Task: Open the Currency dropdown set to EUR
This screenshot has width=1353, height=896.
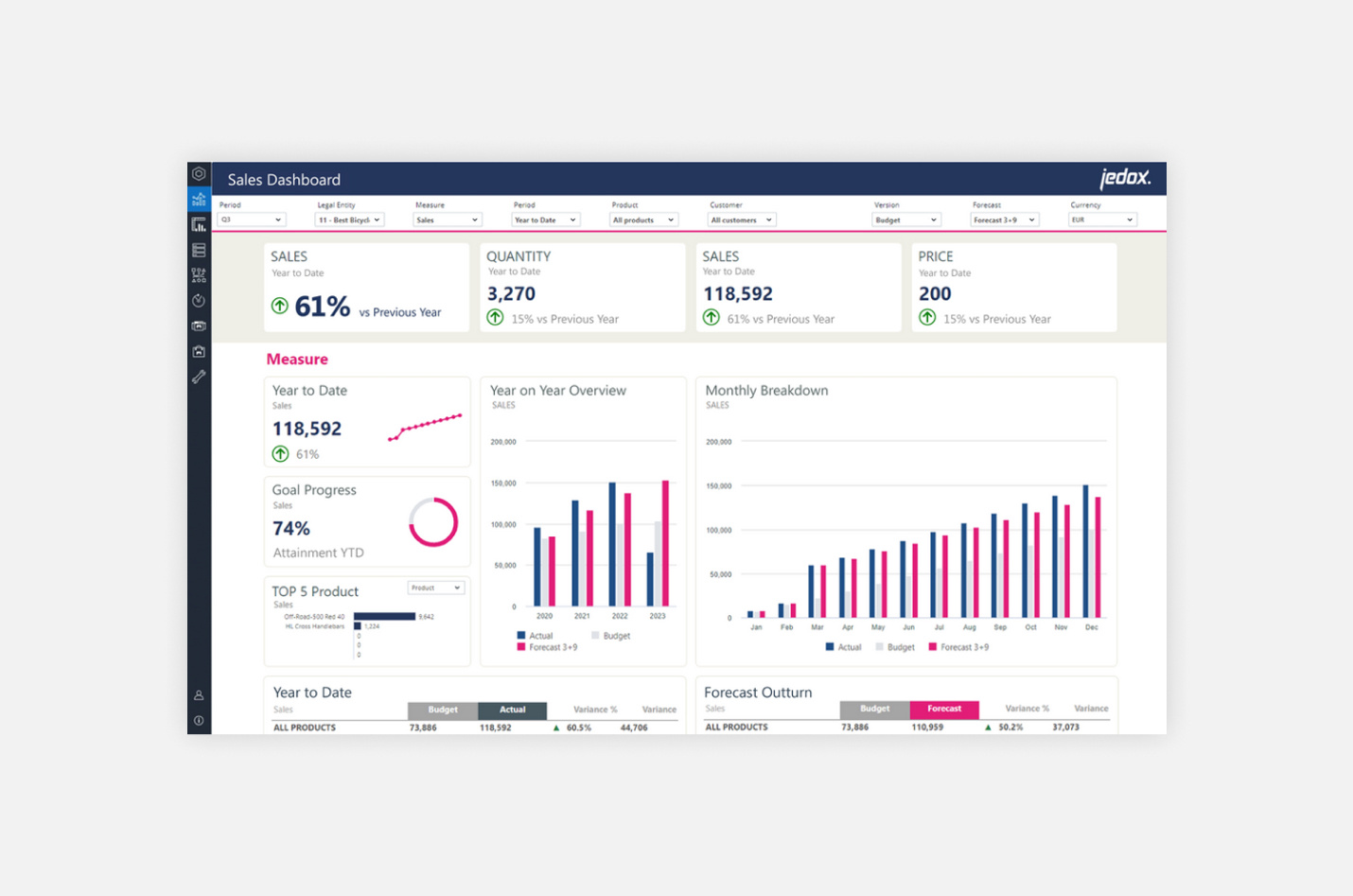Action: pos(1101,219)
